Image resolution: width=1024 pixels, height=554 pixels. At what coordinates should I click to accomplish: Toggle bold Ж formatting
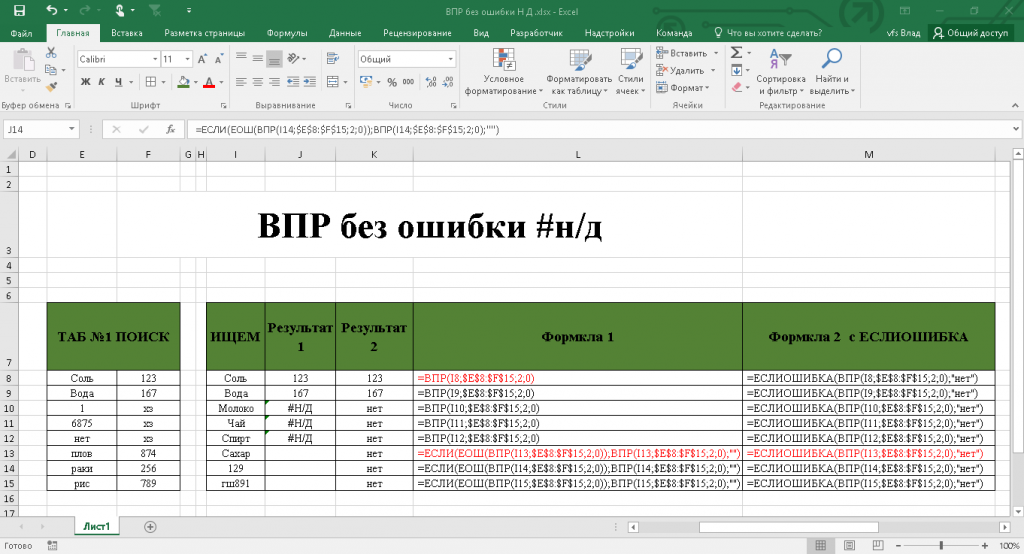tap(86, 82)
